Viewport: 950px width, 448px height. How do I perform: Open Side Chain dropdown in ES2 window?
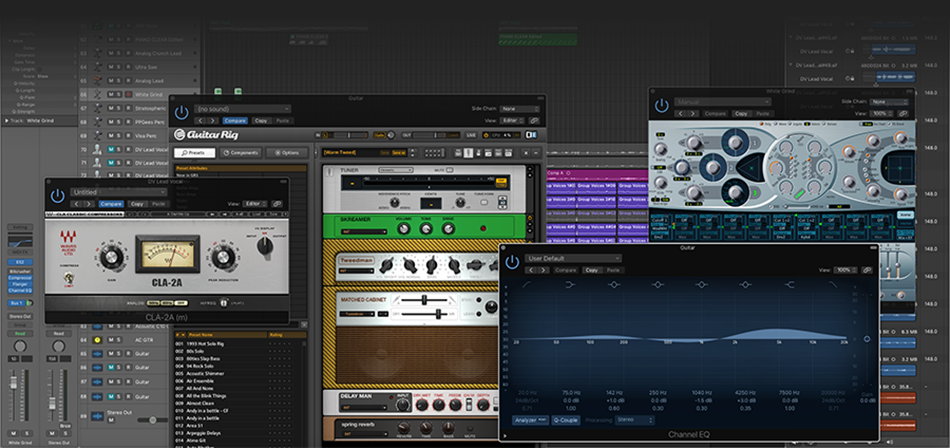[889, 102]
